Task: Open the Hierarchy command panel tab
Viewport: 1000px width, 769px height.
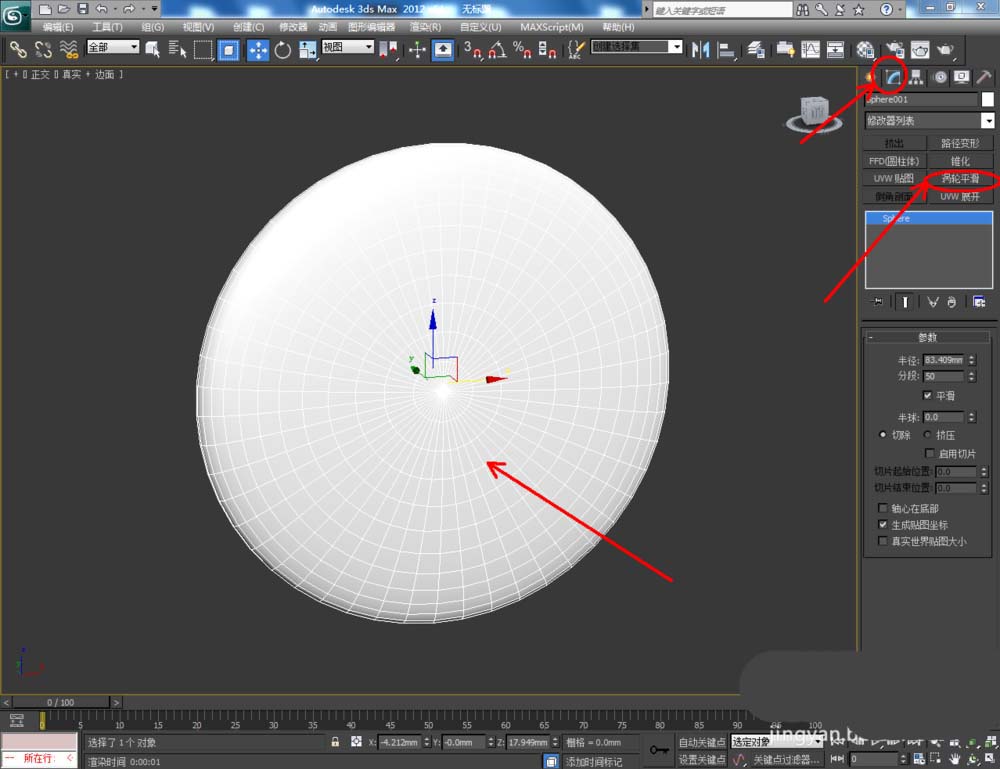Action: [916, 77]
